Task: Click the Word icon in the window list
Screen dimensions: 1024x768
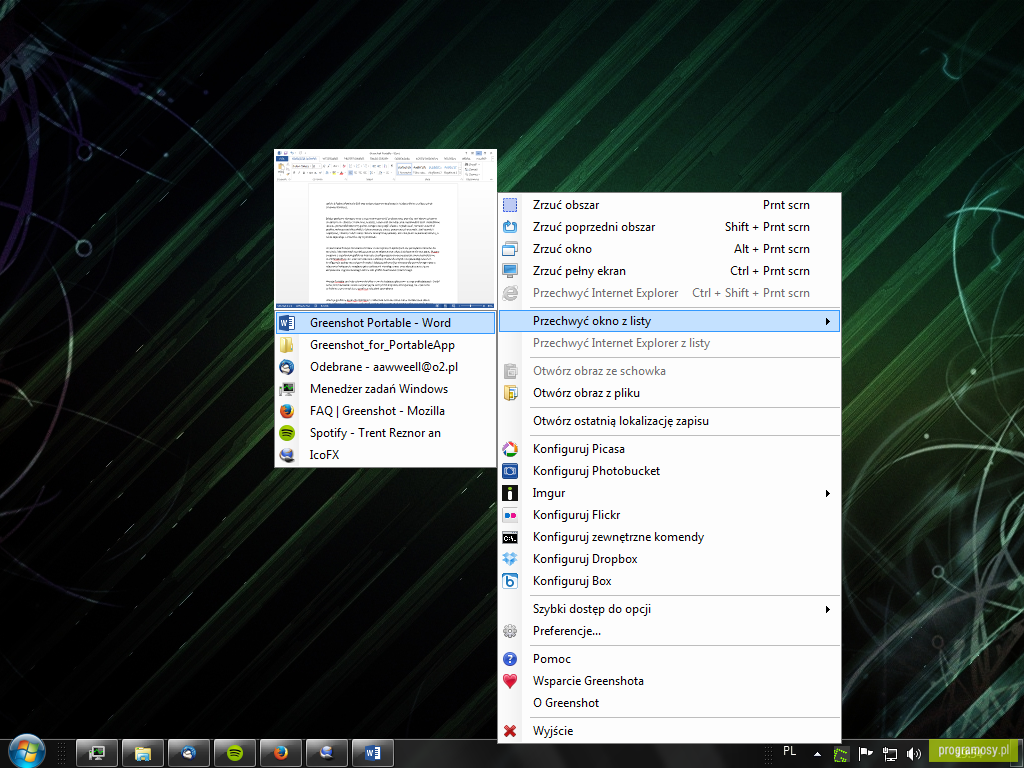Action: click(287, 323)
